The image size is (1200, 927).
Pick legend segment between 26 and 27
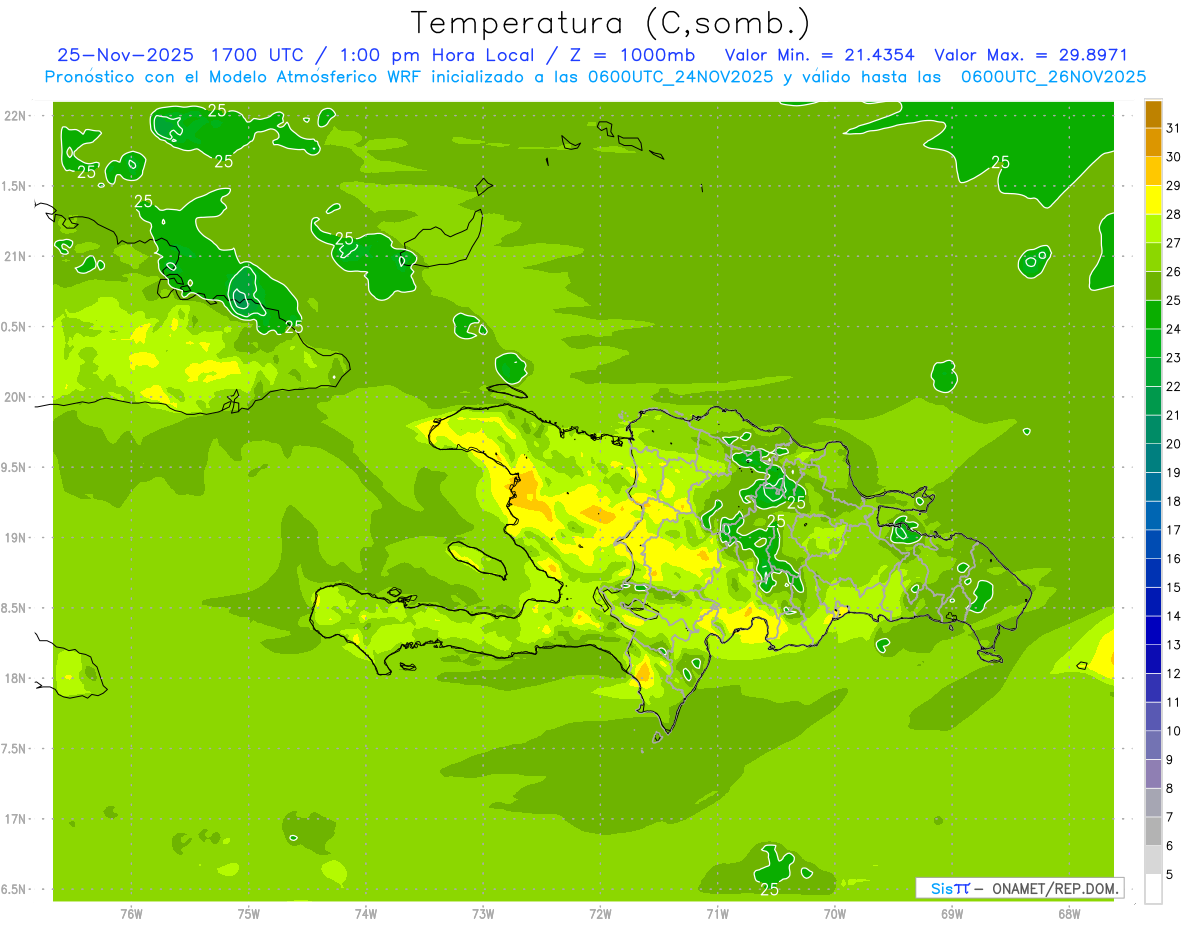1153,258
